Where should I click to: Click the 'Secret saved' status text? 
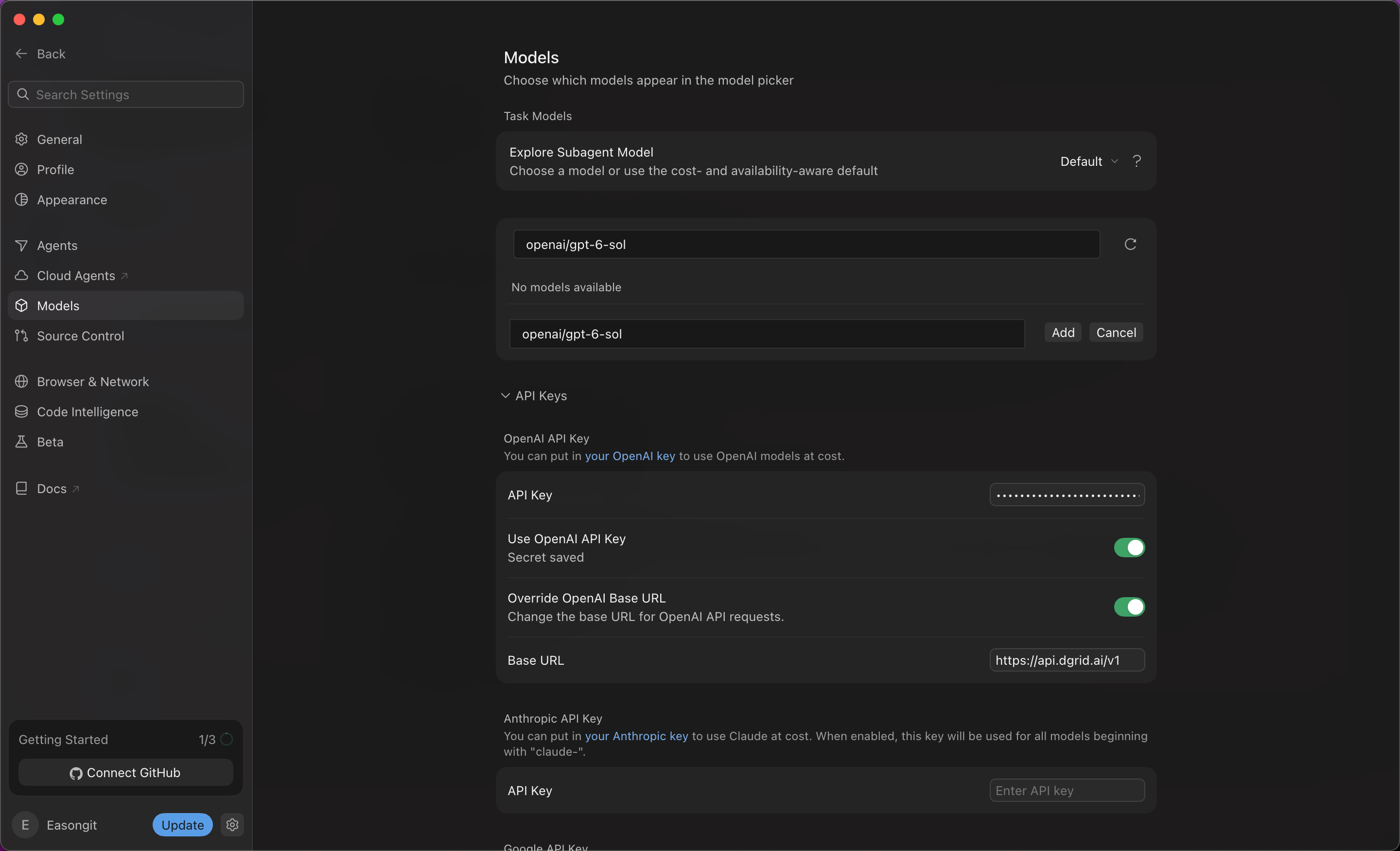545,557
